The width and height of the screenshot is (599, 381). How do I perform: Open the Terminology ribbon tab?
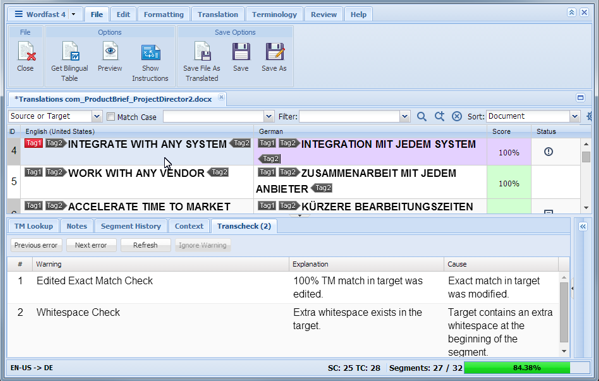(274, 15)
